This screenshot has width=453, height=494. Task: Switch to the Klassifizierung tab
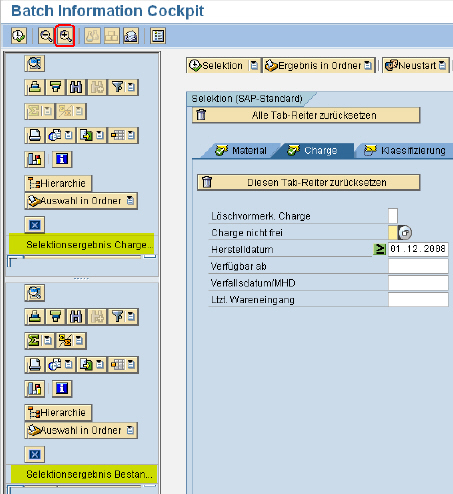(405, 151)
